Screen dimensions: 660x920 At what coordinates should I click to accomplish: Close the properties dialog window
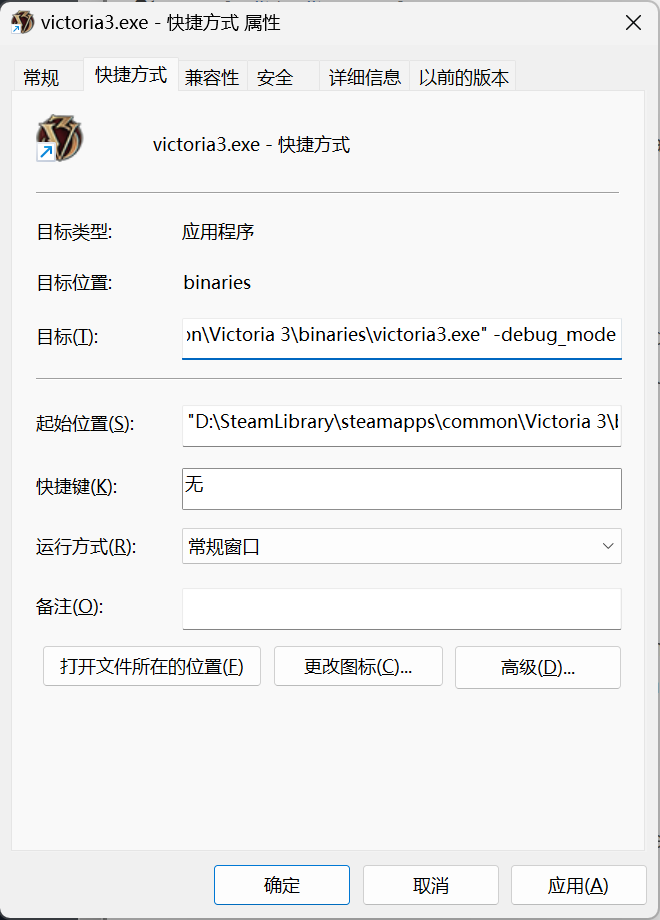pyautogui.click(x=633, y=23)
